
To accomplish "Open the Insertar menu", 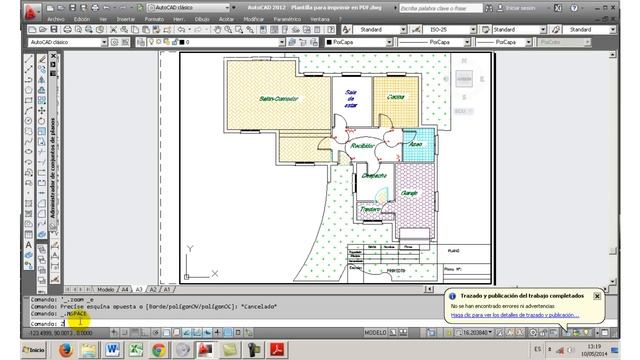I will (x=126, y=19).
